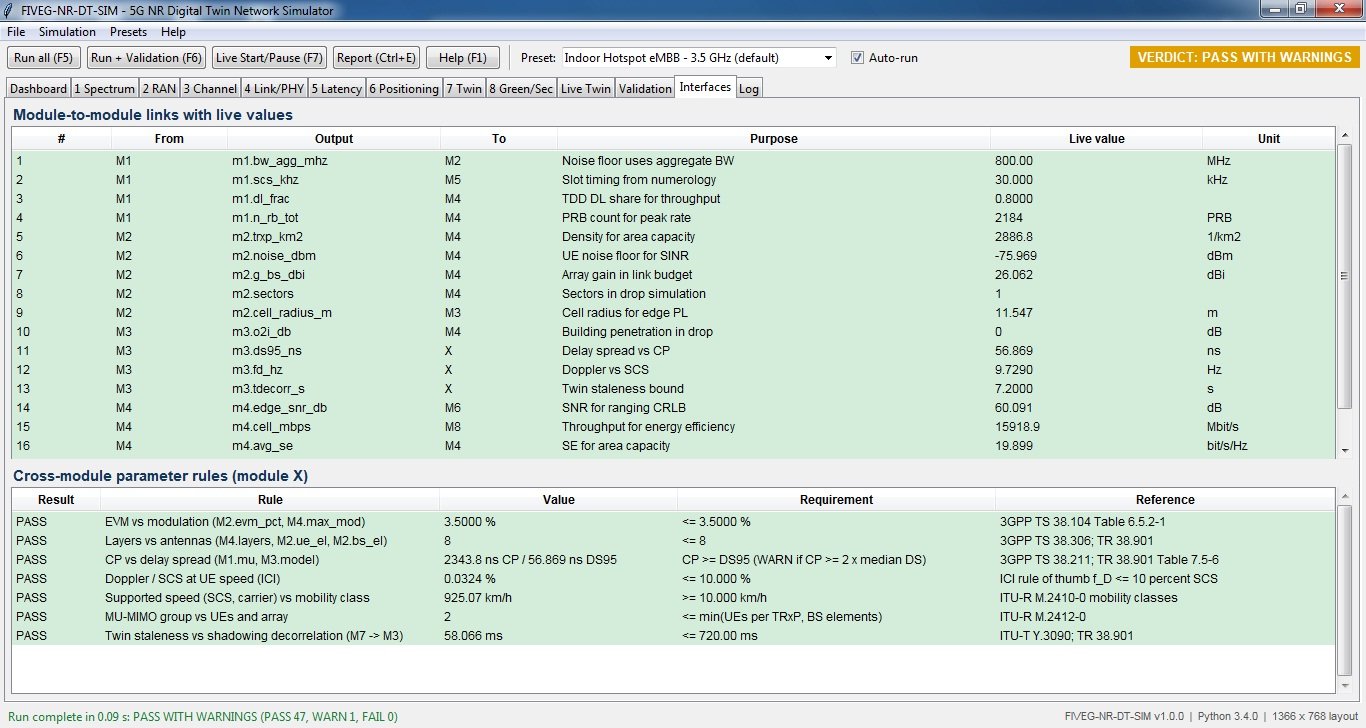Click the 'Run complete' status bar message

(x=202, y=716)
